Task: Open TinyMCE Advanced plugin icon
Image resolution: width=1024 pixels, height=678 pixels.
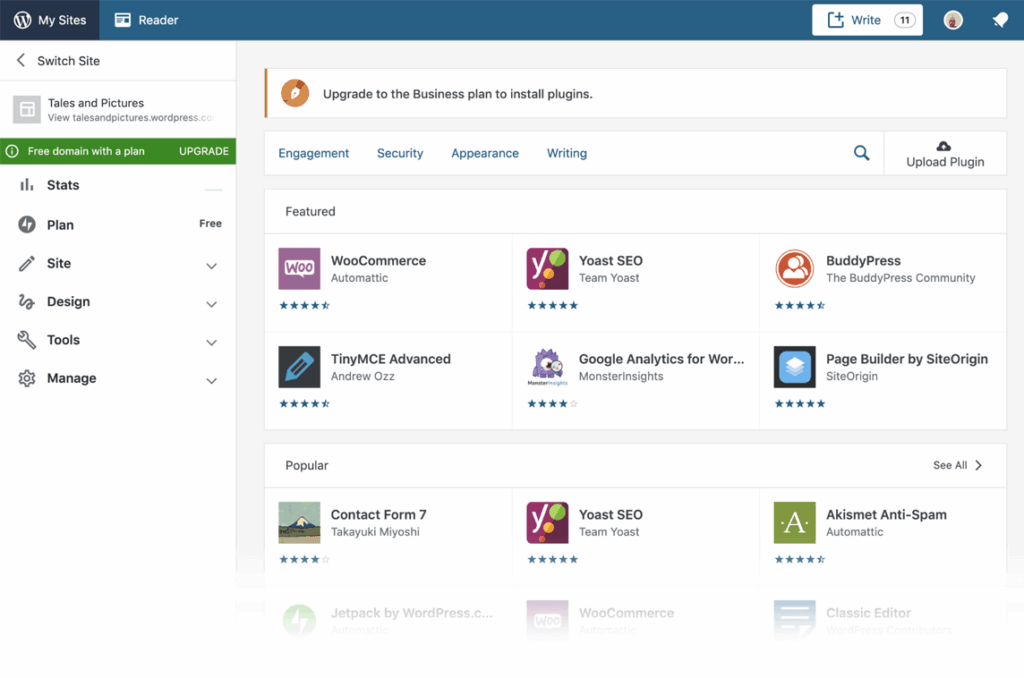Action: pos(299,367)
